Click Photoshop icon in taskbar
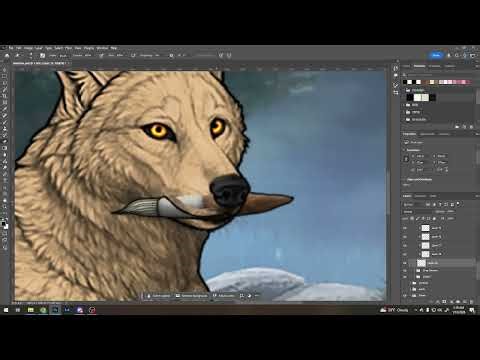 55,310
